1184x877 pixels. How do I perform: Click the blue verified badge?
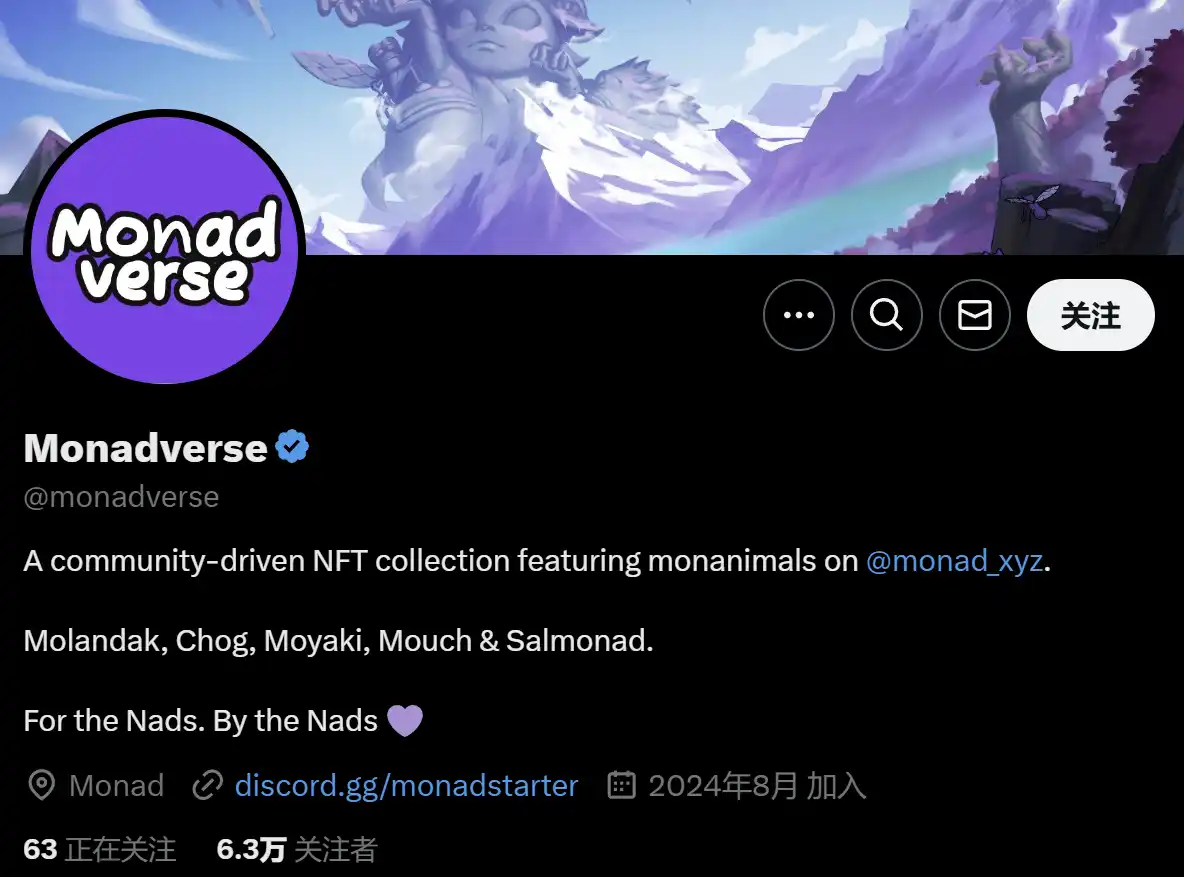point(292,446)
